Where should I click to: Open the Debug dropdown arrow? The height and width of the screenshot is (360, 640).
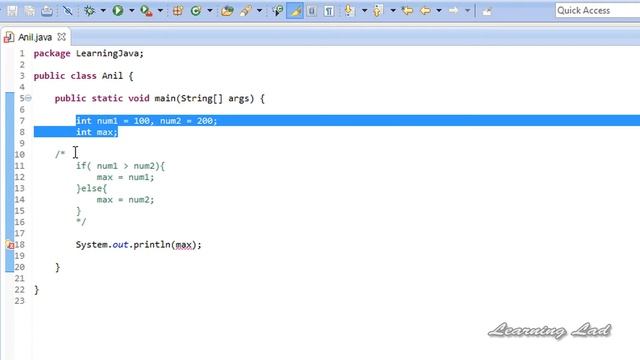[103, 11]
